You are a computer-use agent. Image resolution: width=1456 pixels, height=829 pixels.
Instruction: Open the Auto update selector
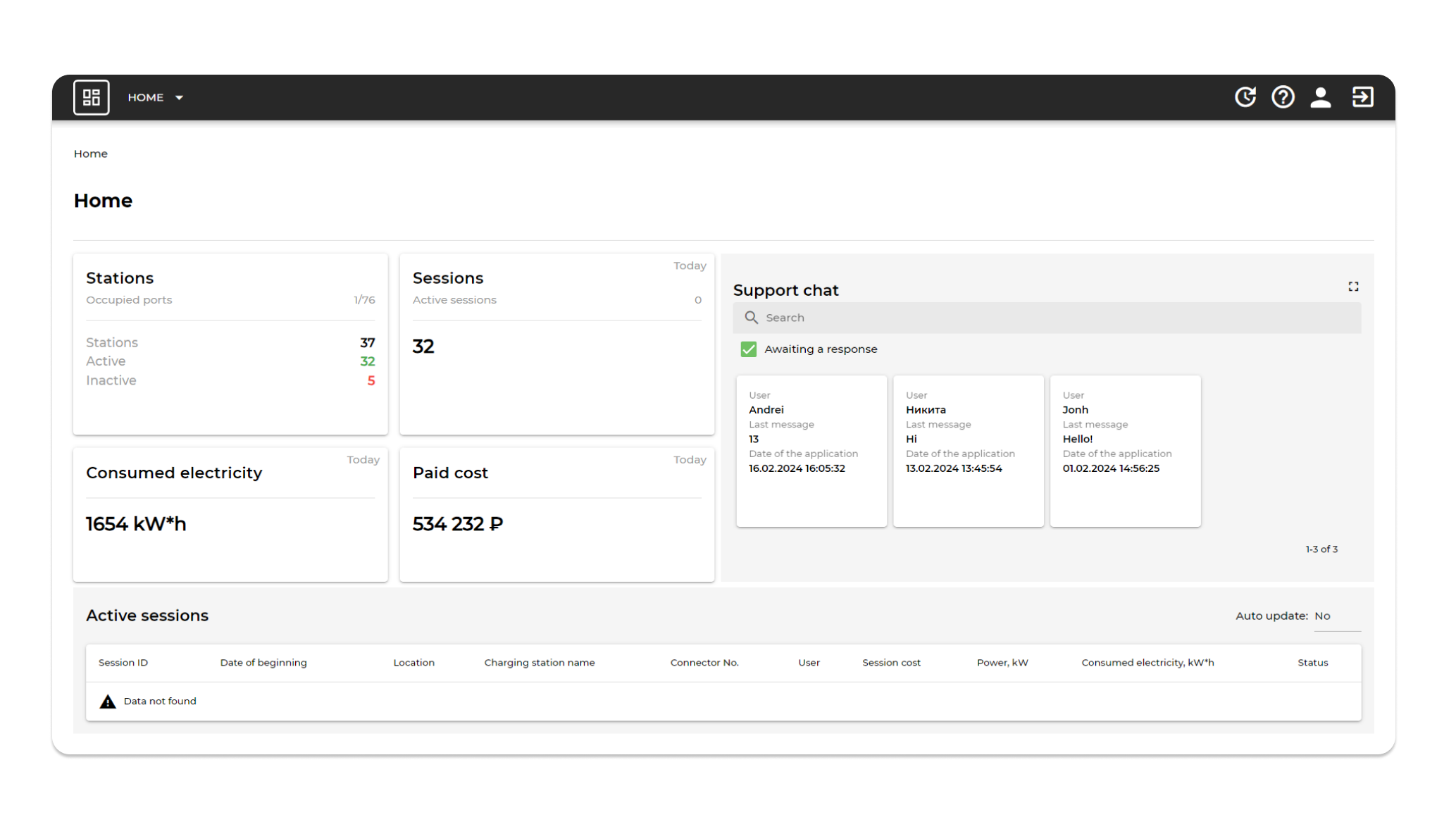[x=1336, y=616]
